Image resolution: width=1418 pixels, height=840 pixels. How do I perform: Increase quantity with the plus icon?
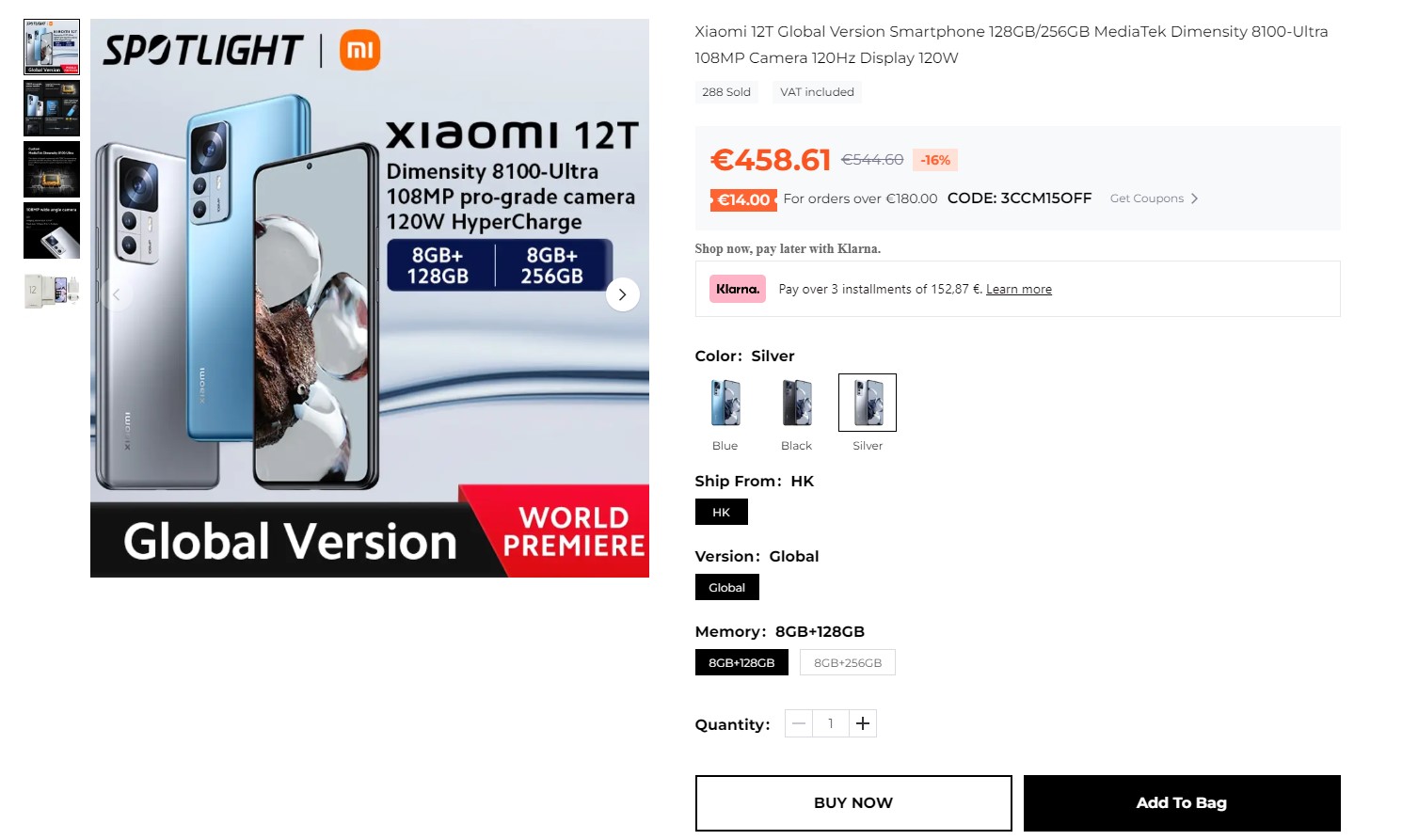click(863, 723)
